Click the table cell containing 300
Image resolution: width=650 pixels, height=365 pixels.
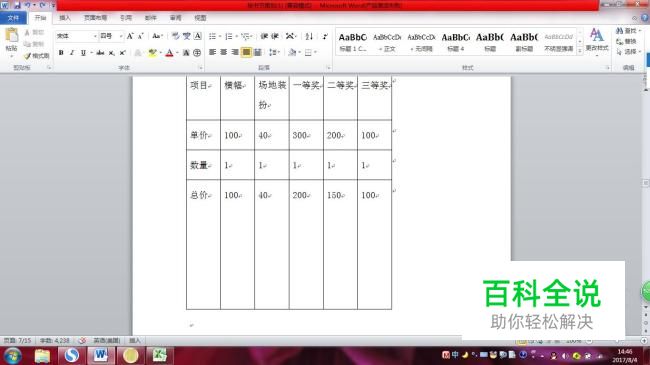pos(306,135)
